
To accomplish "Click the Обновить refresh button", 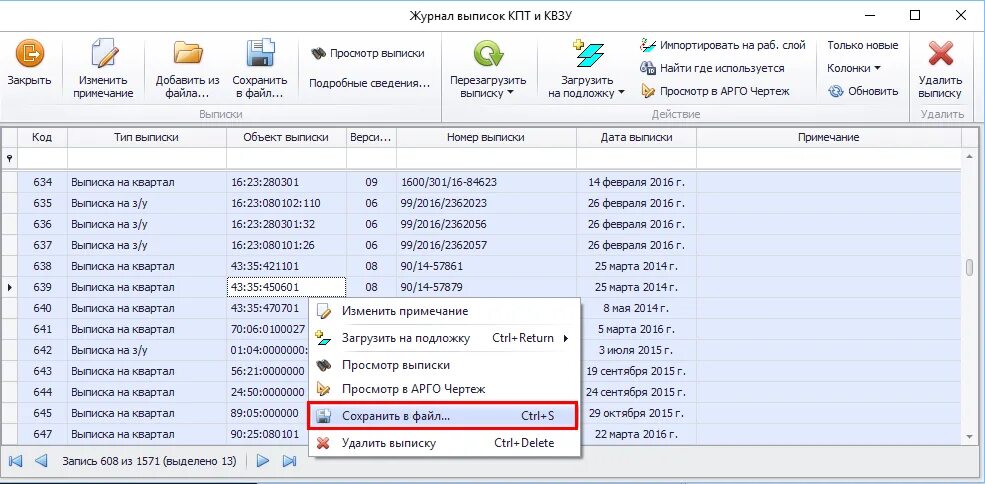I will point(863,91).
